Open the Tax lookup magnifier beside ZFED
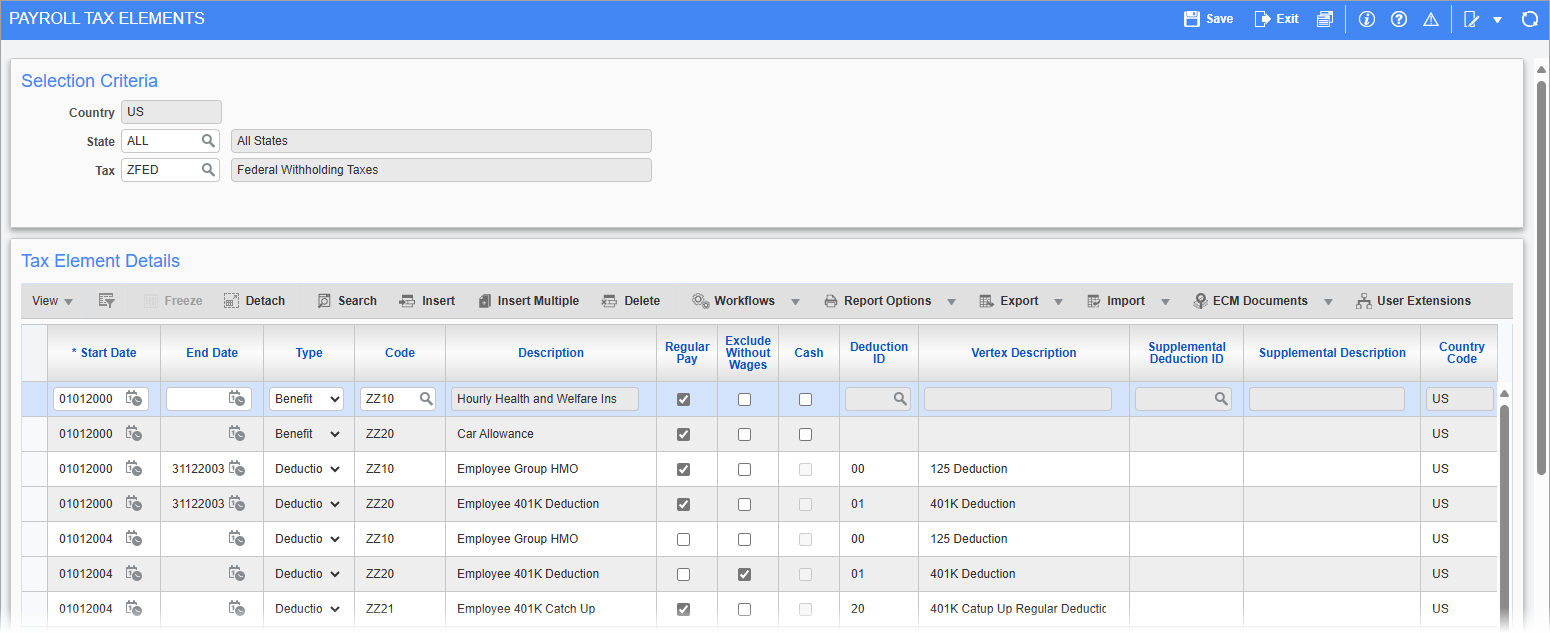1550x633 pixels. (x=207, y=170)
